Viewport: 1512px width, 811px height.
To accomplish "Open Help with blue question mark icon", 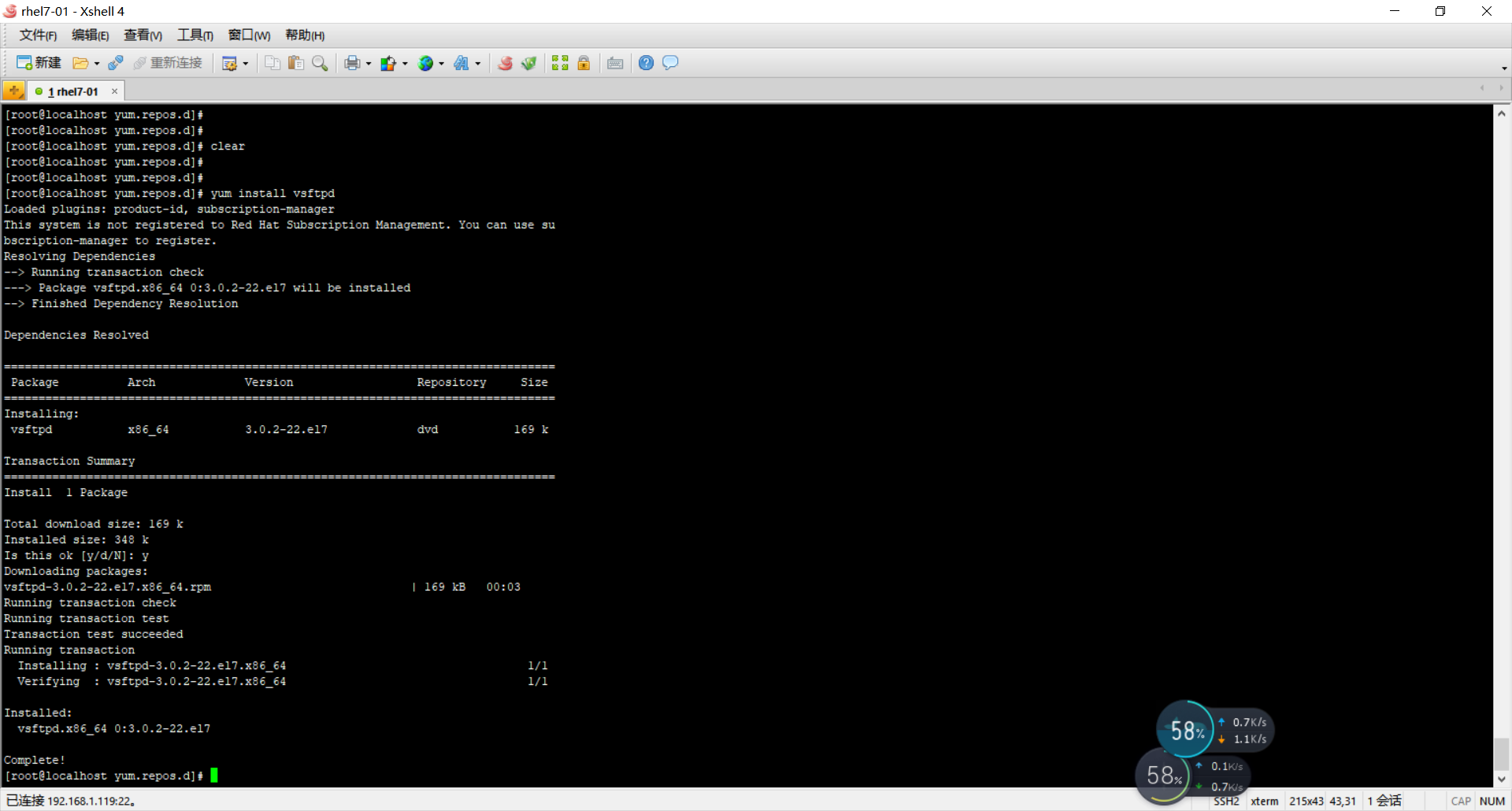I will (x=646, y=63).
